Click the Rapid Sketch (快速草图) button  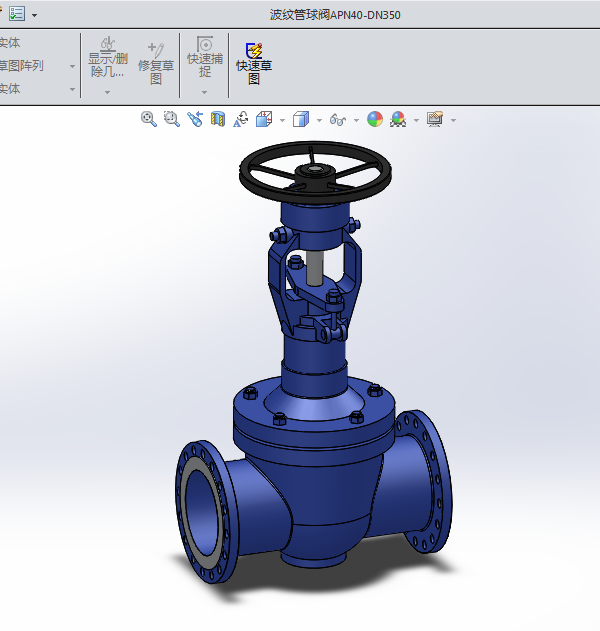tap(254, 64)
